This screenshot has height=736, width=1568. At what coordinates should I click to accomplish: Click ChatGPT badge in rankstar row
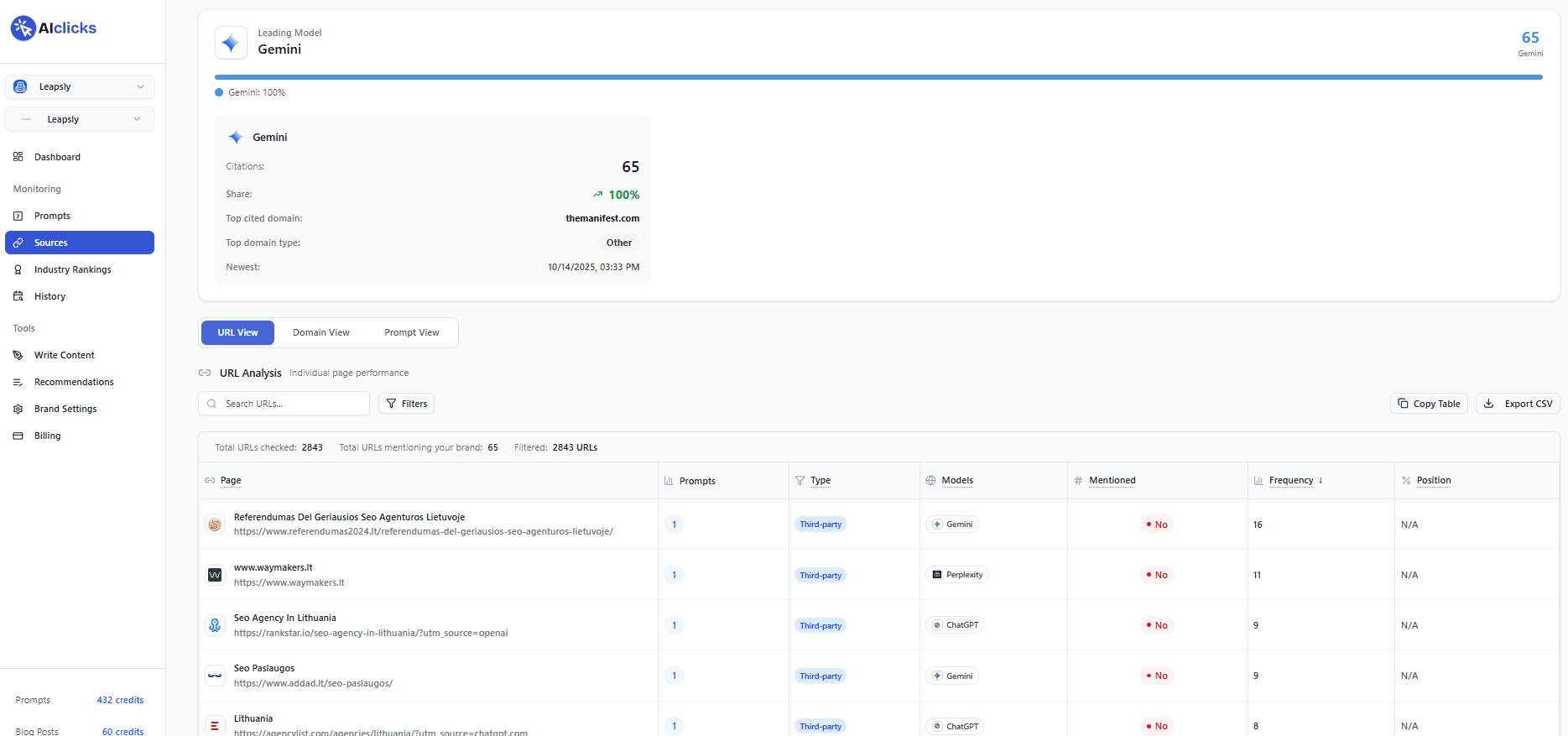955,625
